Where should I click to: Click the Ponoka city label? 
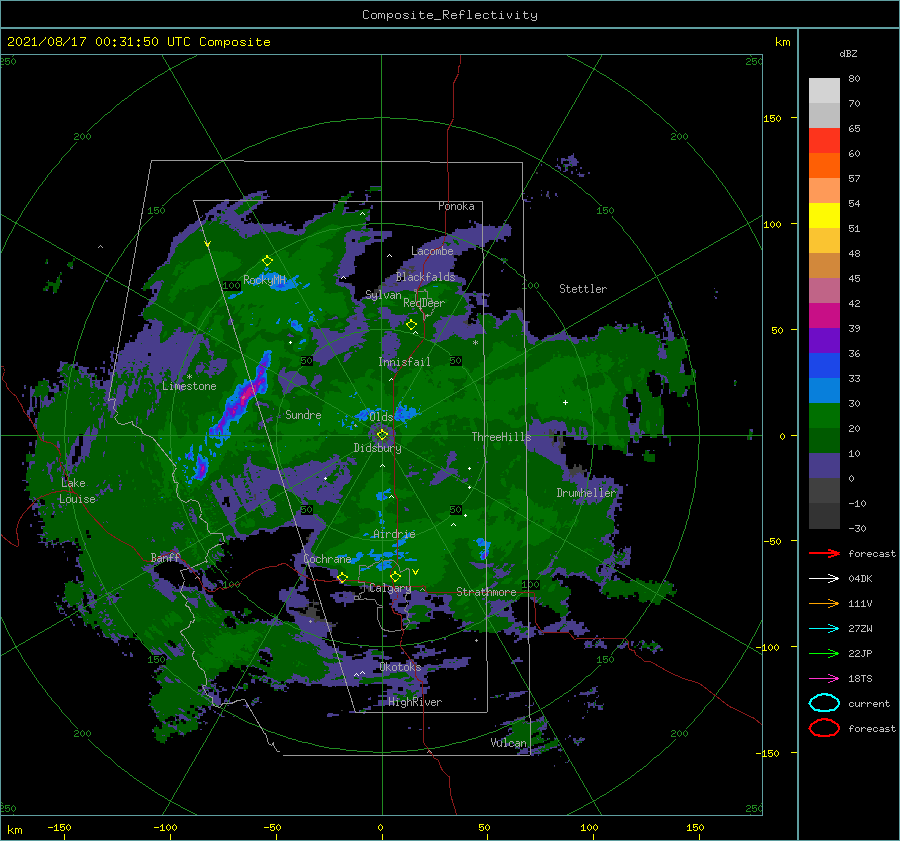pos(456,206)
